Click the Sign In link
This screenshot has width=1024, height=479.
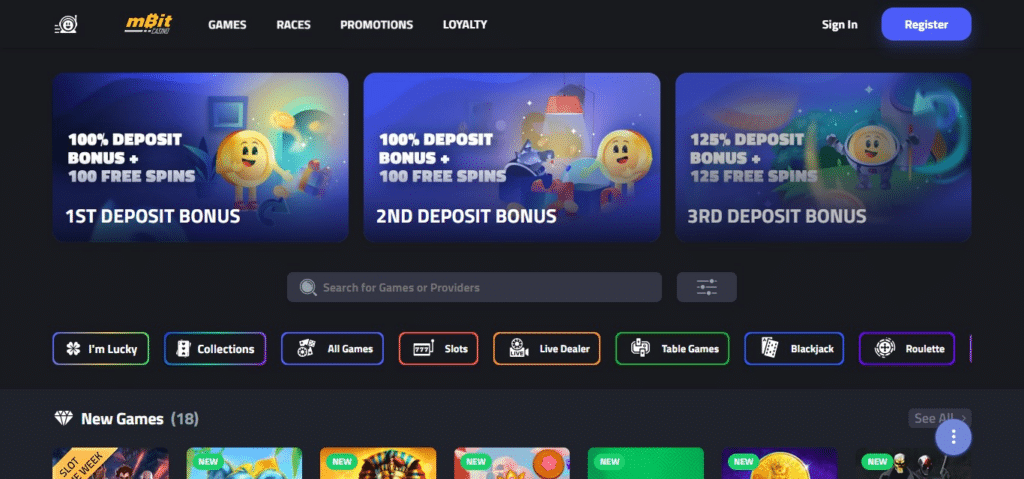[x=840, y=25]
